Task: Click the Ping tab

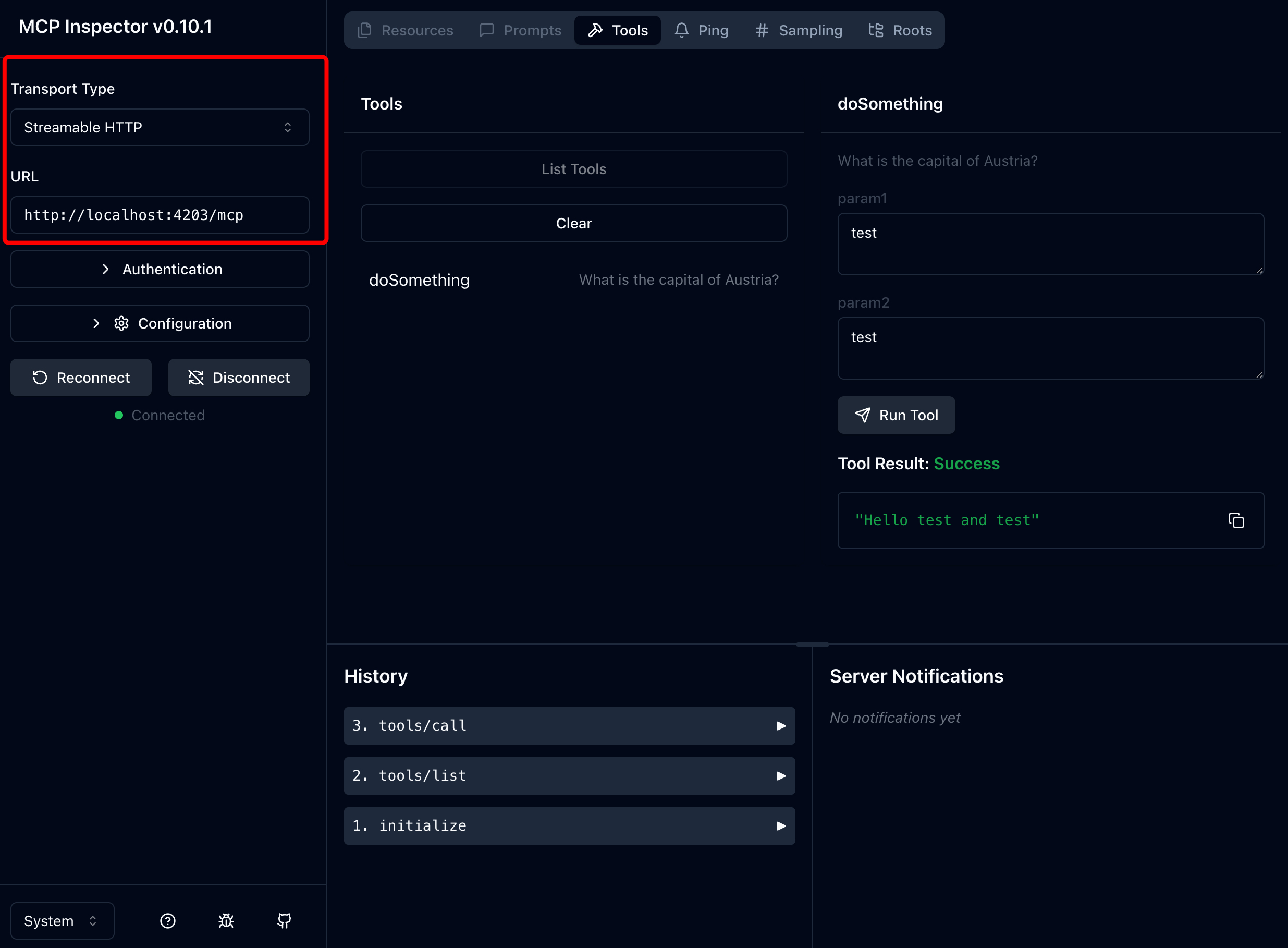Action: click(x=702, y=30)
